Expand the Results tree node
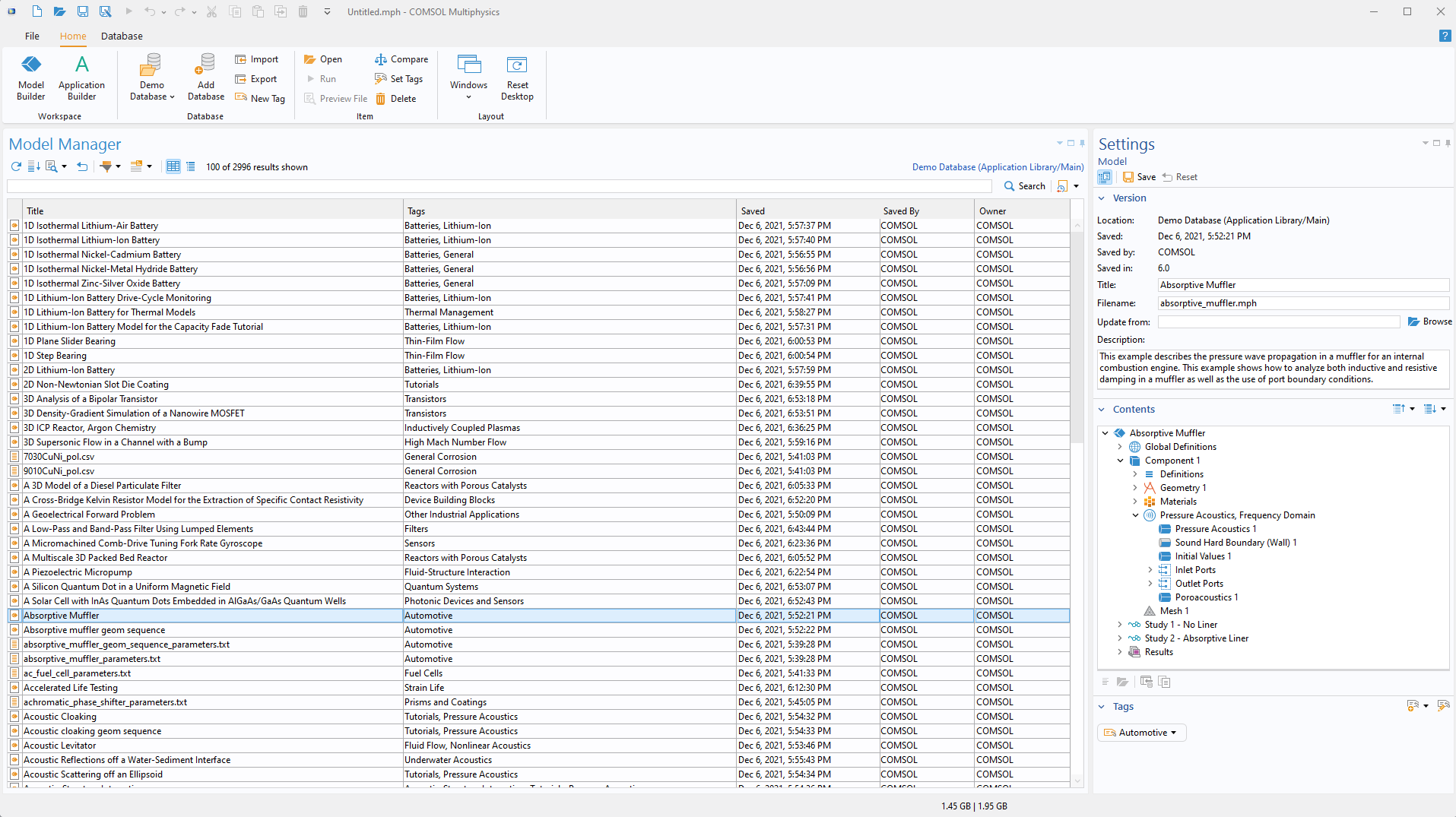 click(x=1120, y=652)
